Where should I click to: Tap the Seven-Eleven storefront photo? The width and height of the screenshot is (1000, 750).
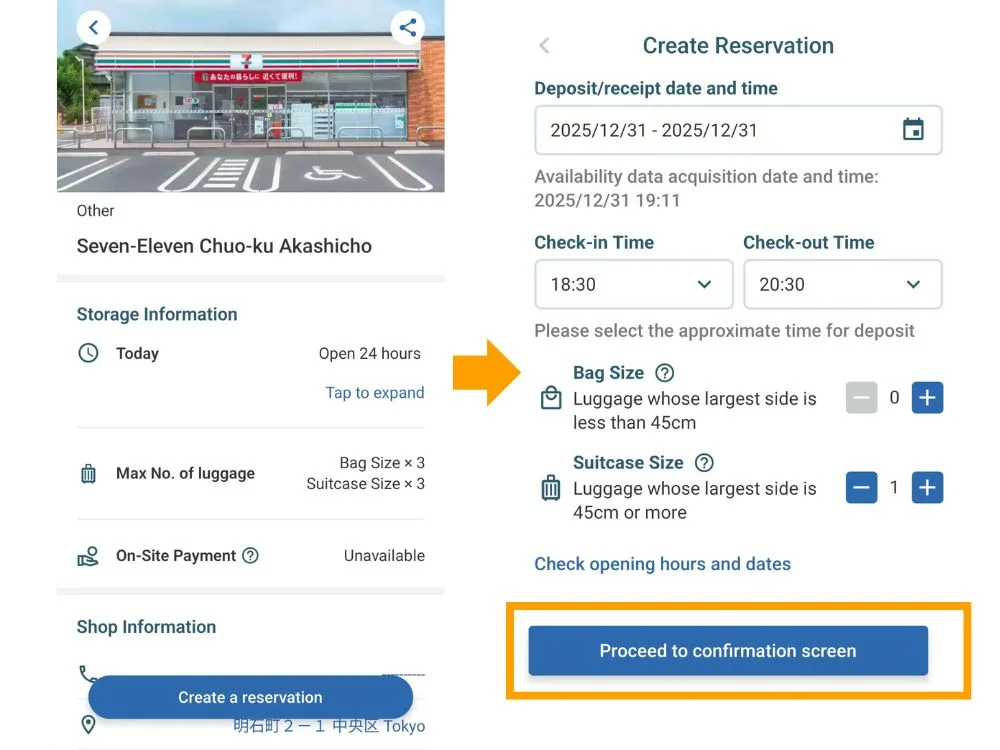coord(250,110)
